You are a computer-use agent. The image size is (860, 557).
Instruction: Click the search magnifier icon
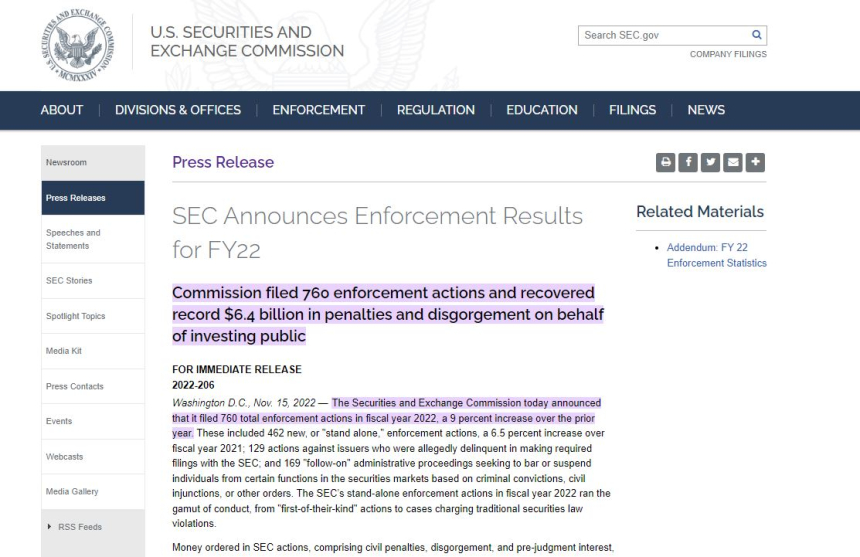click(x=757, y=35)
